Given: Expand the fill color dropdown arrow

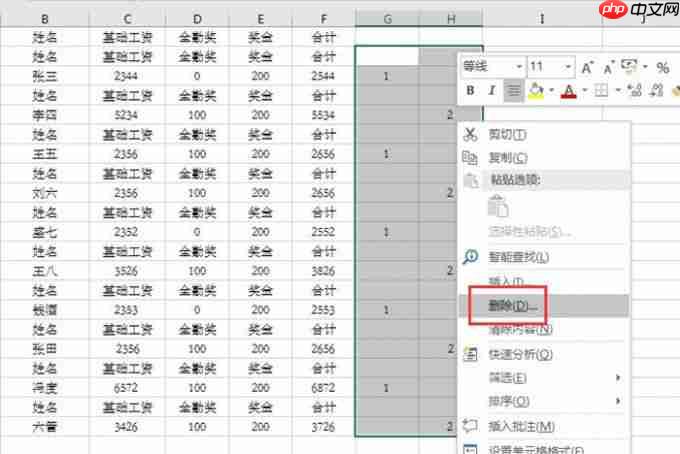Looking at the screenshot, I should pyautogui.click(x=552, y=91).
